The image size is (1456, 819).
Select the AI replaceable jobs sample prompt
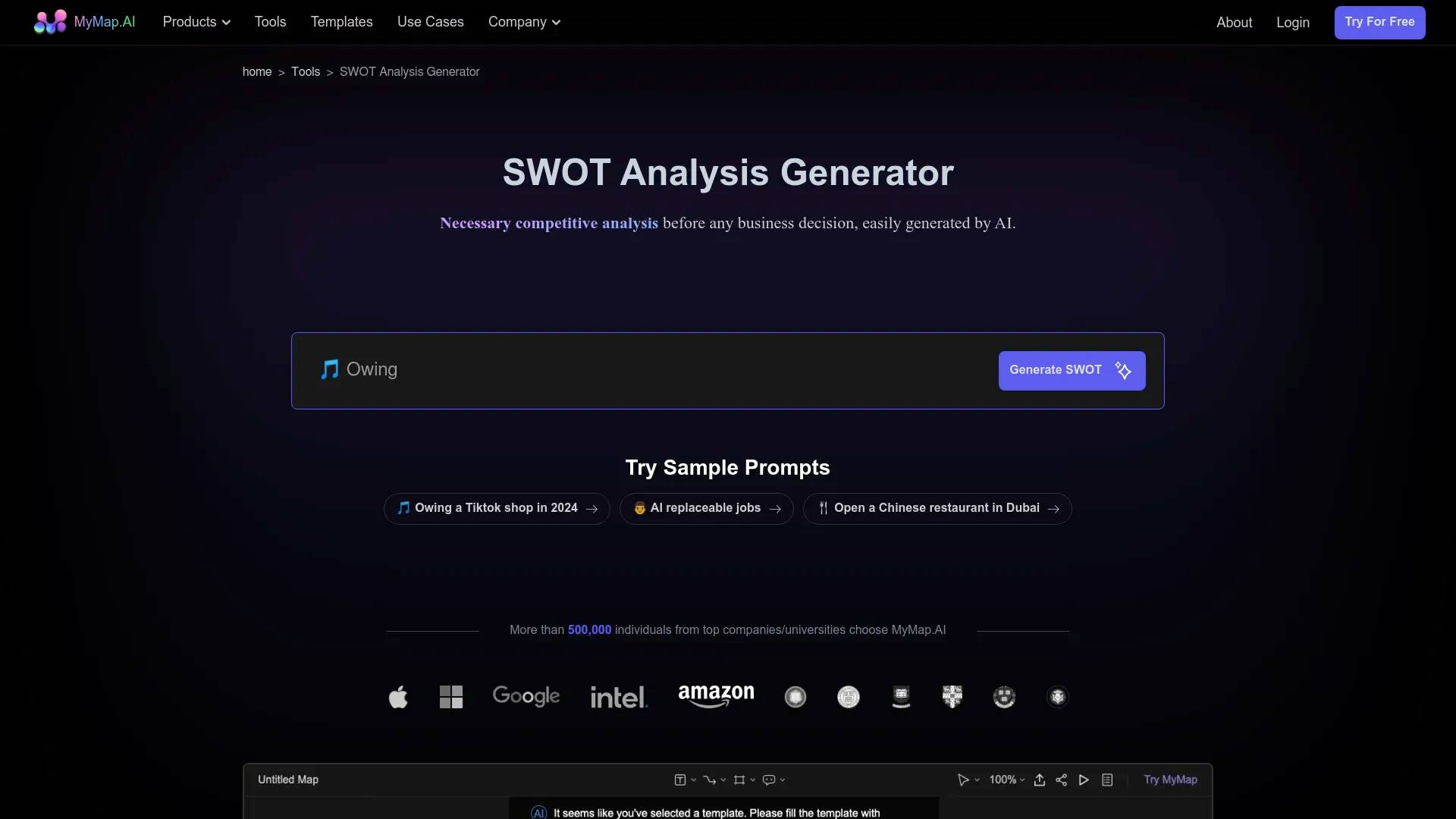point(706,508)
